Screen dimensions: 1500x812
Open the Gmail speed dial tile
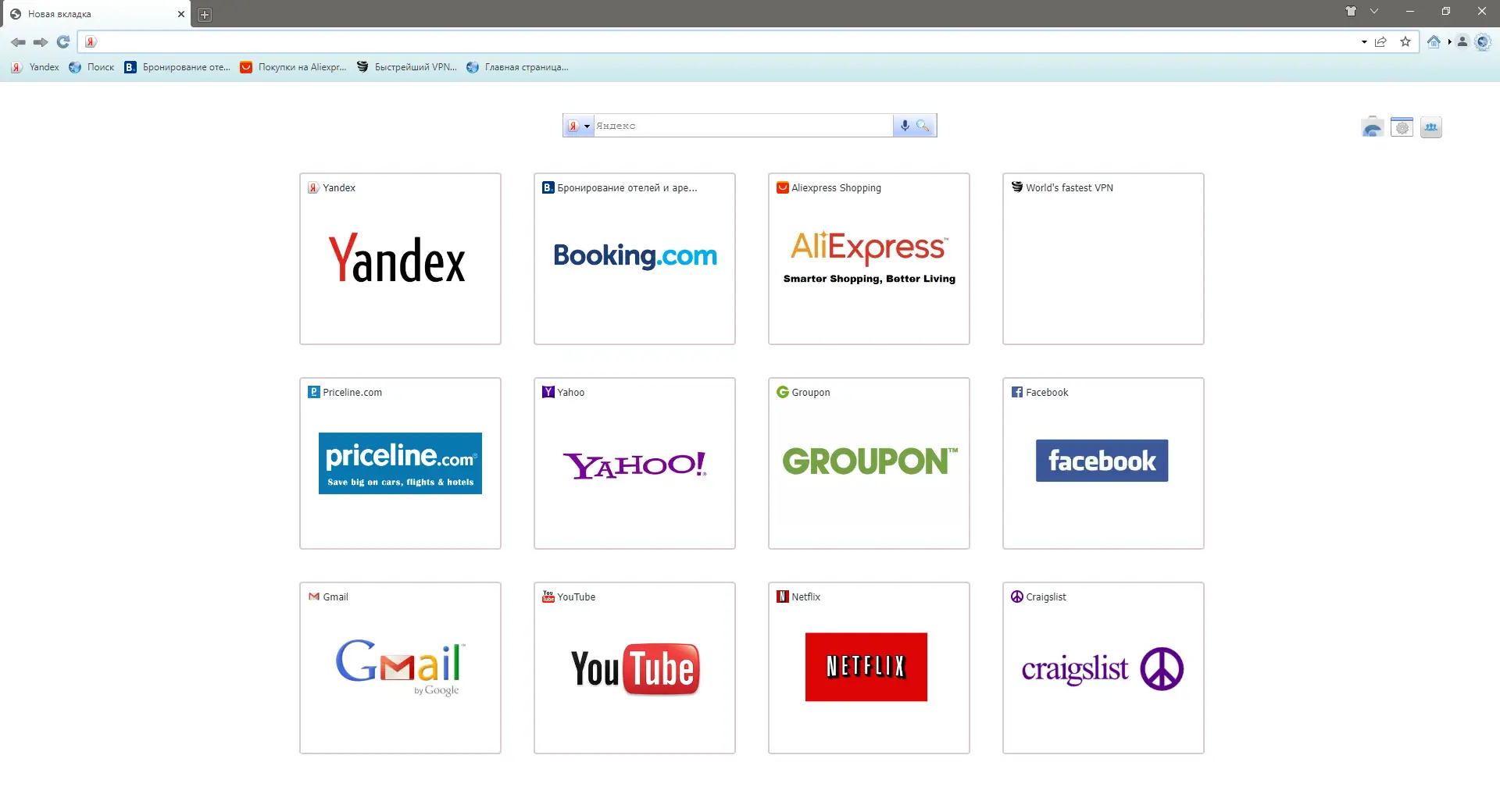tap(400, 668)
